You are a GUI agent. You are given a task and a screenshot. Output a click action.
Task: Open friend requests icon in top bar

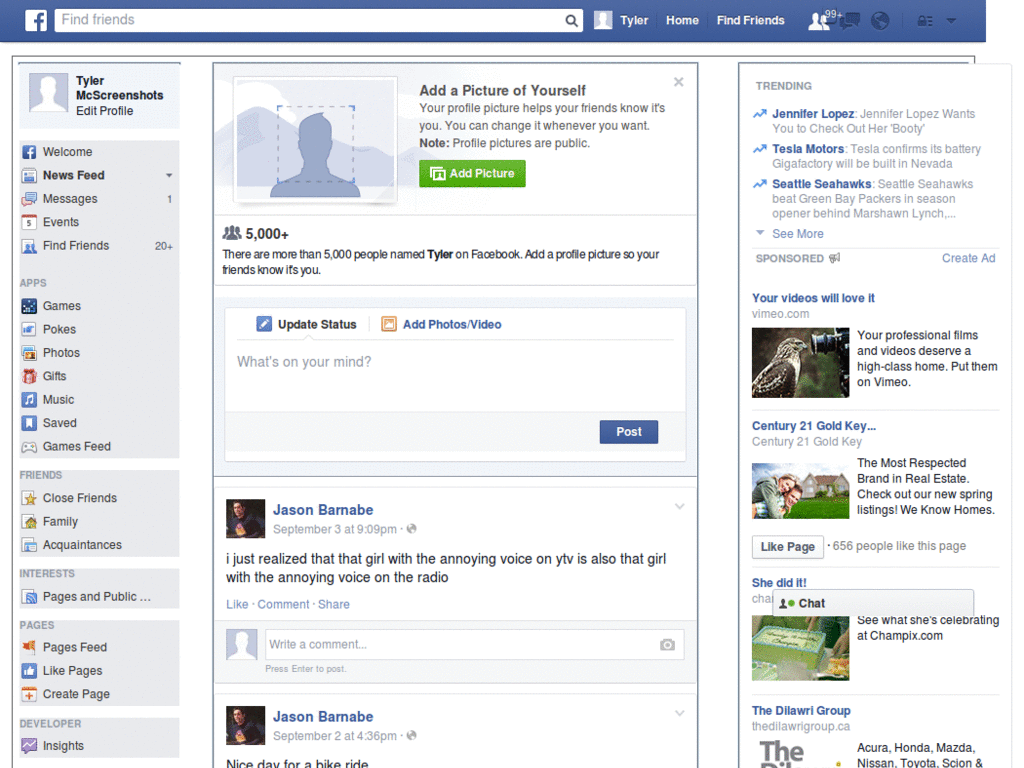[x=818, y=21]
